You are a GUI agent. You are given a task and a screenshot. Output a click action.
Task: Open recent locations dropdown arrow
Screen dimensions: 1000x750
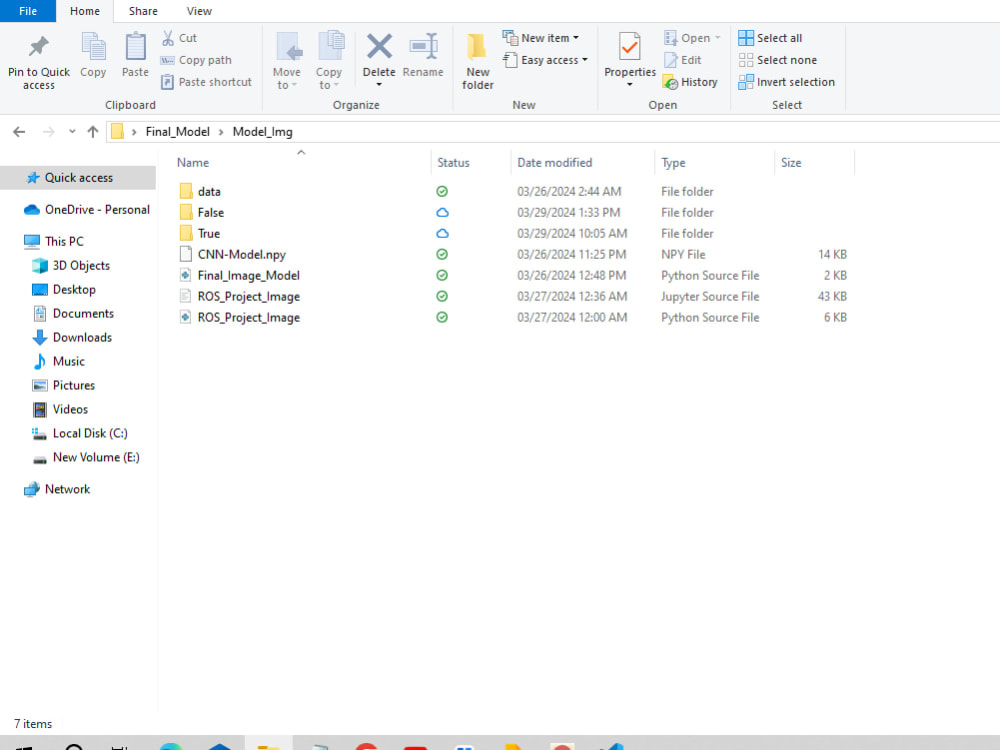(72, 132)
